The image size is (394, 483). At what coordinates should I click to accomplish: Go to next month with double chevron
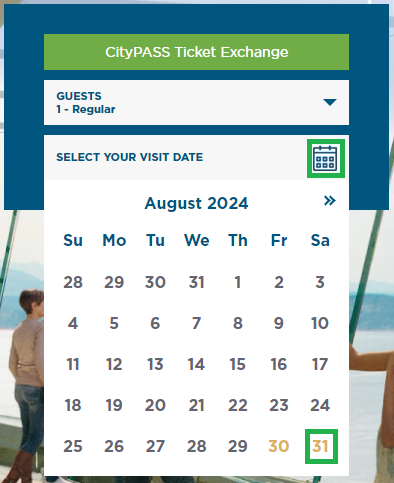tap(330, 201)
